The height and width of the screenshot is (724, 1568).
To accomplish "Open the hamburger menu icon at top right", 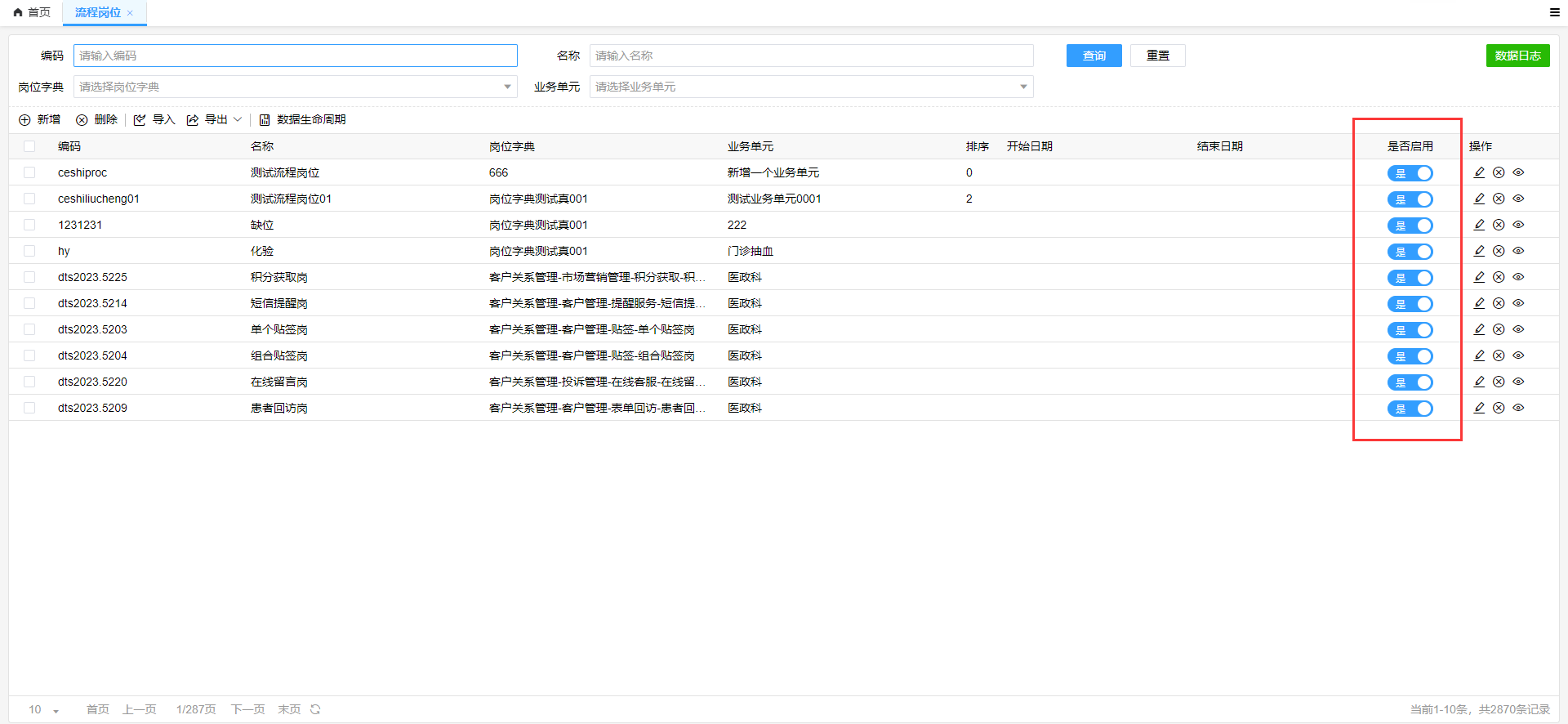I will 1555,12.
